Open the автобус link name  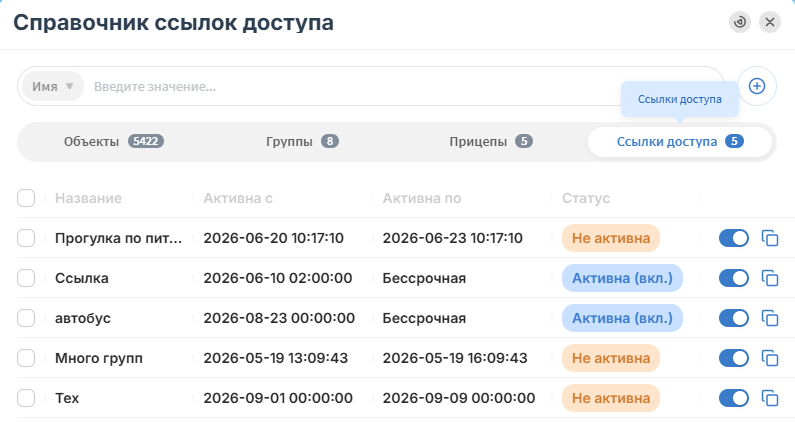83,318
